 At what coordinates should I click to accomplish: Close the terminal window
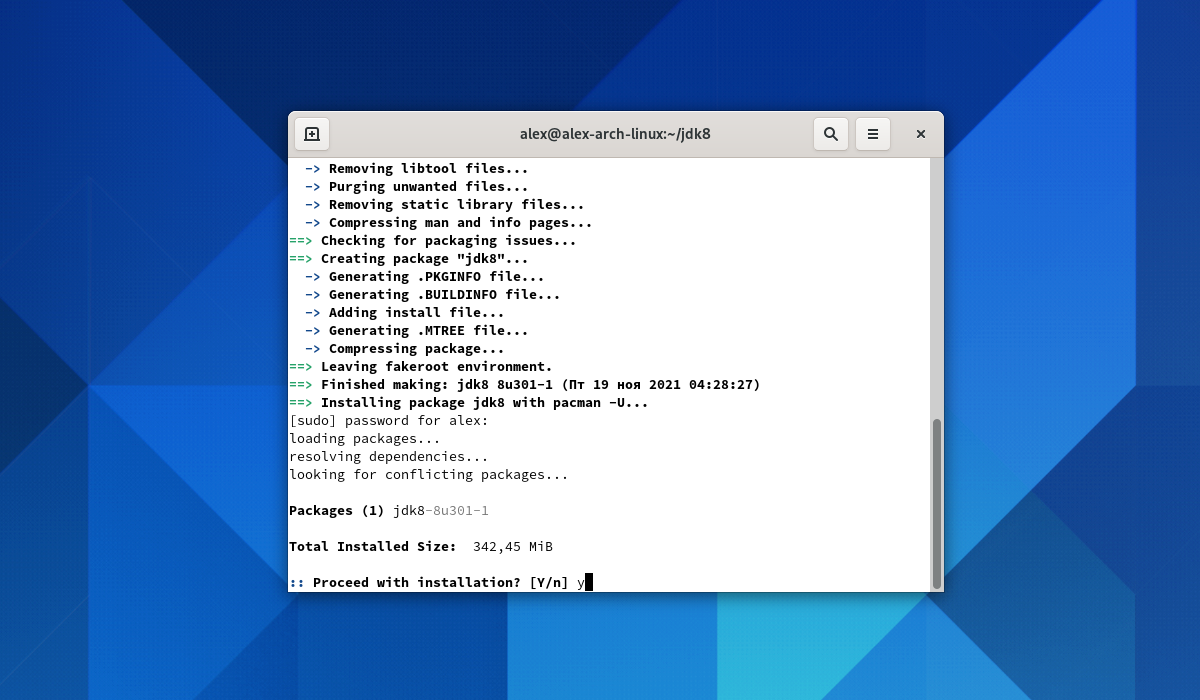coord(921,134)
